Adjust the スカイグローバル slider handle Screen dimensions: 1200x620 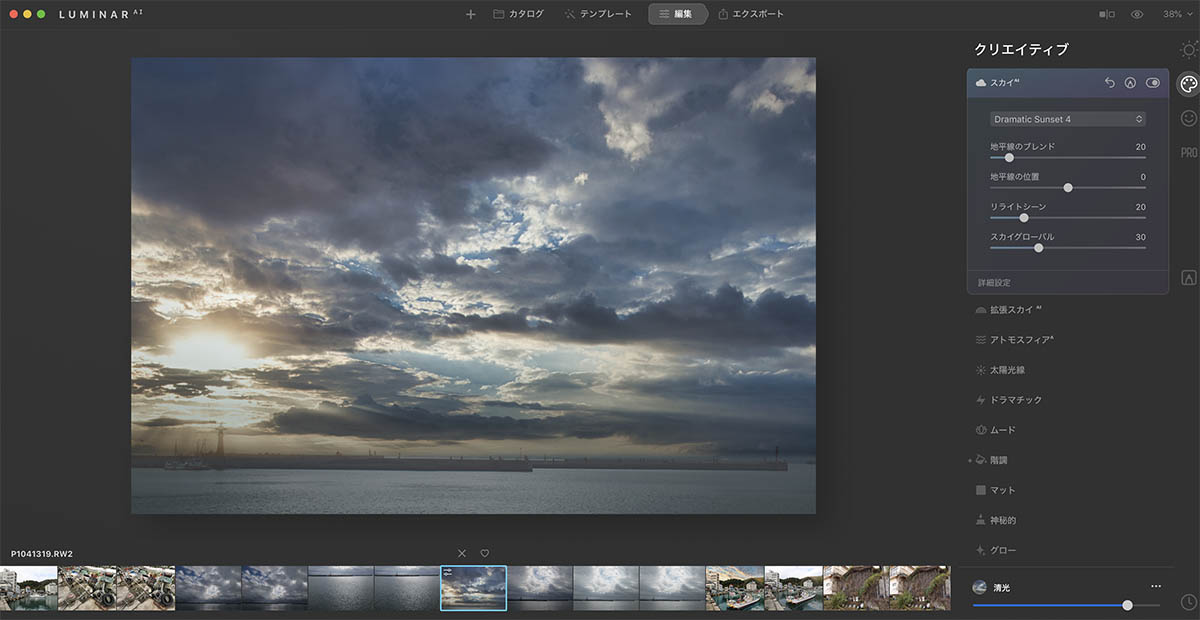pos(1038,247)
